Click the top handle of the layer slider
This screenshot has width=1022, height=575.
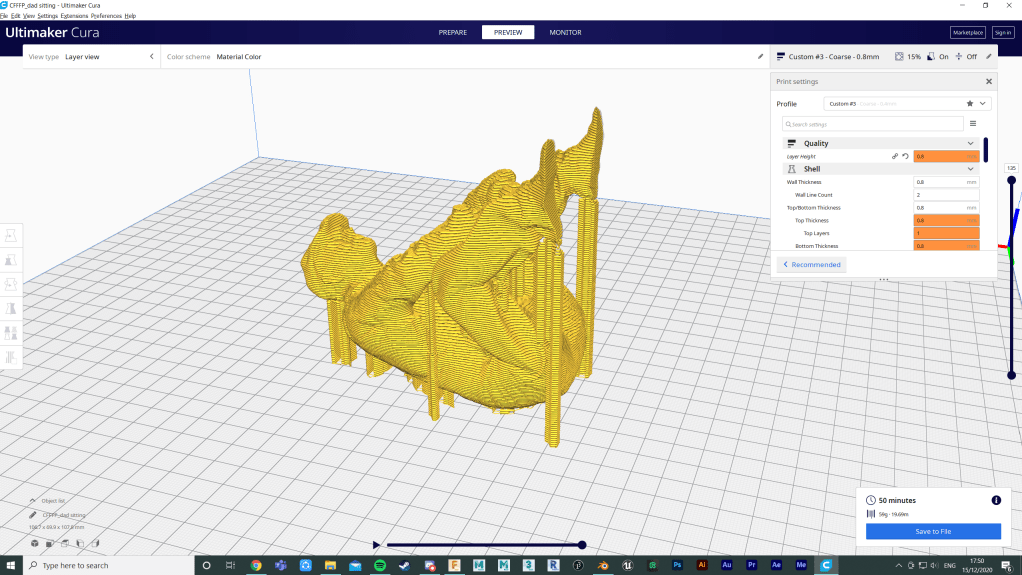[x=1011, y=180]
